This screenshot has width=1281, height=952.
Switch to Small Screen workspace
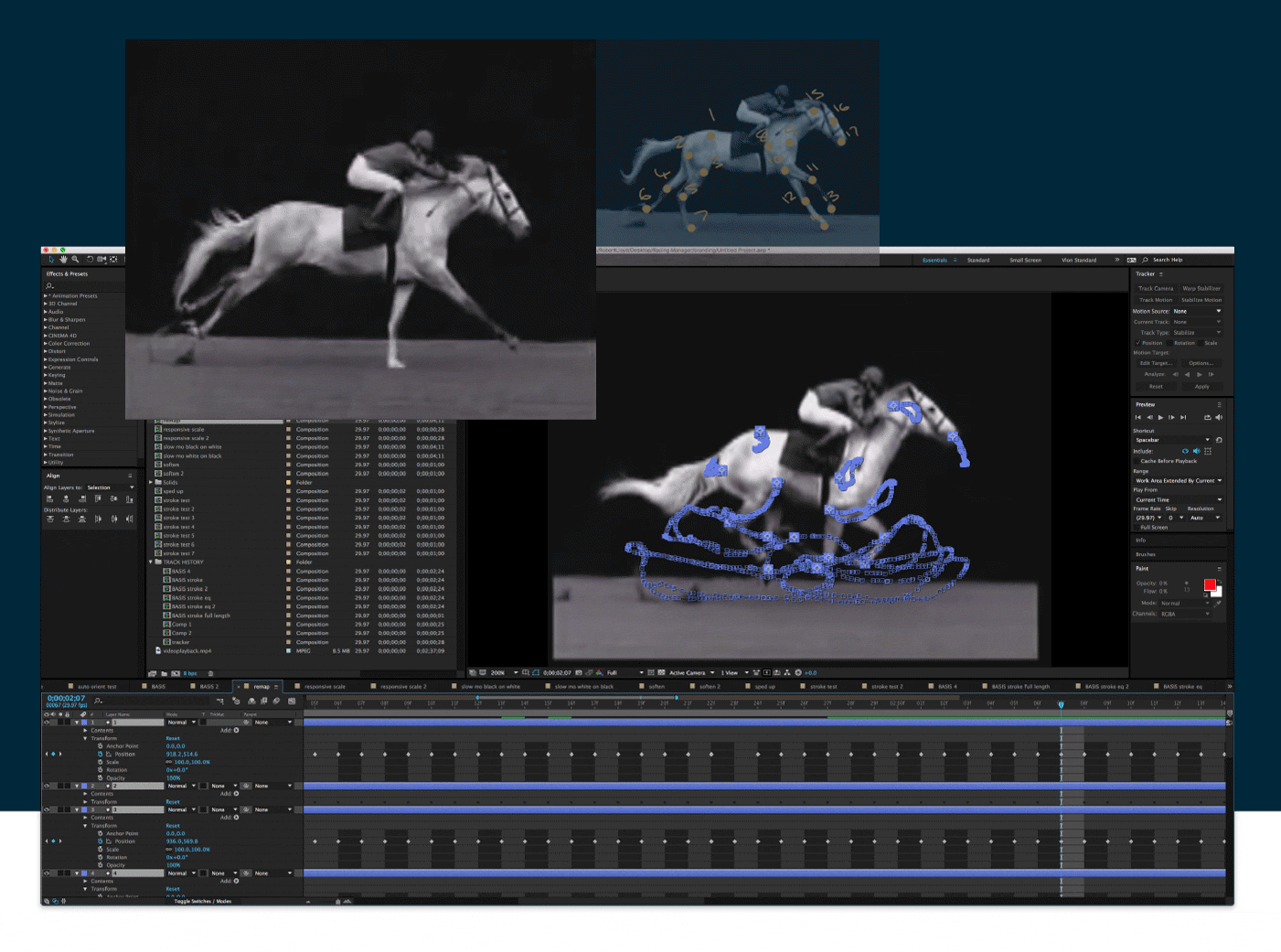point(1025,260)
